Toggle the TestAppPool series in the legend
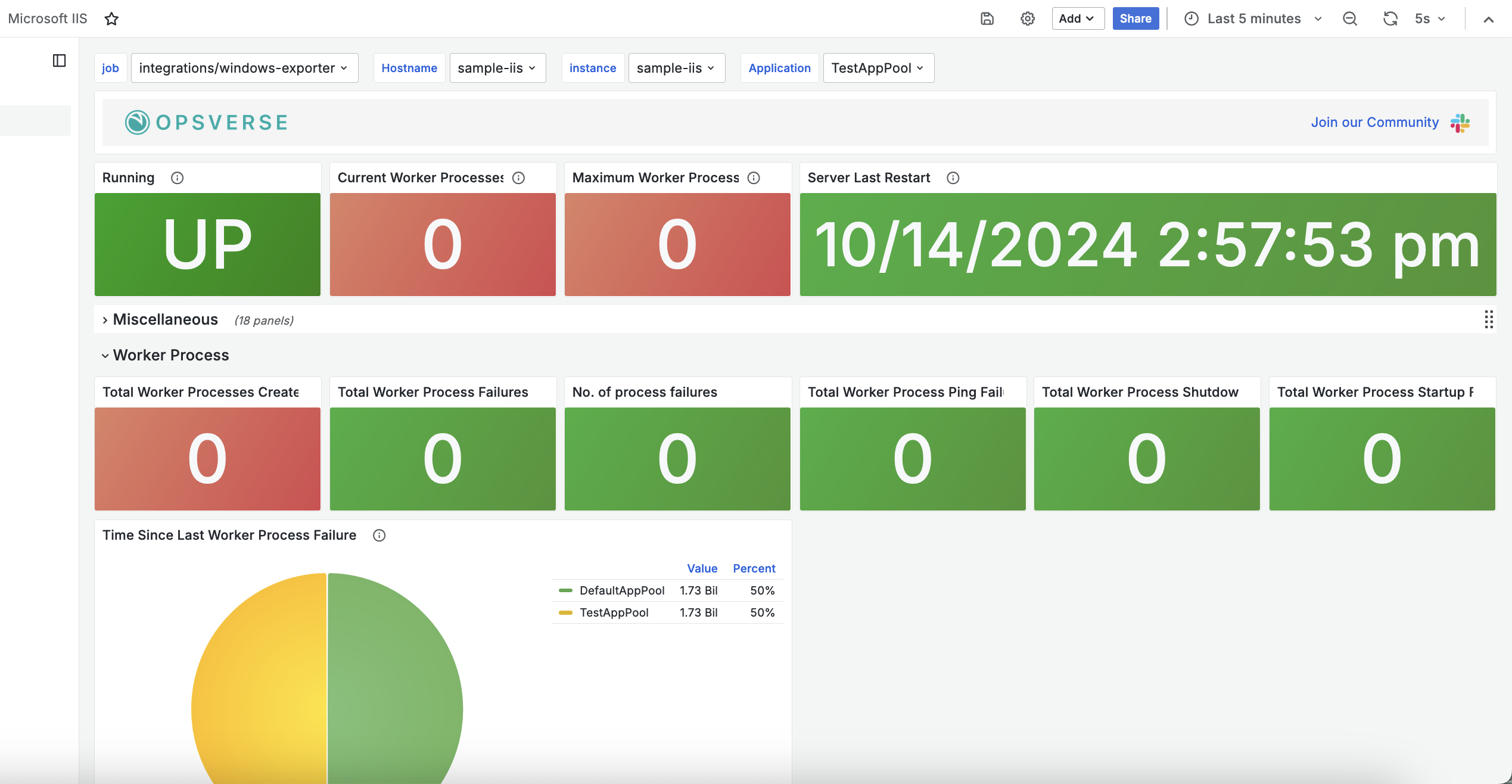This screenshot has height=784, width=1512. (x=615, y=612)
